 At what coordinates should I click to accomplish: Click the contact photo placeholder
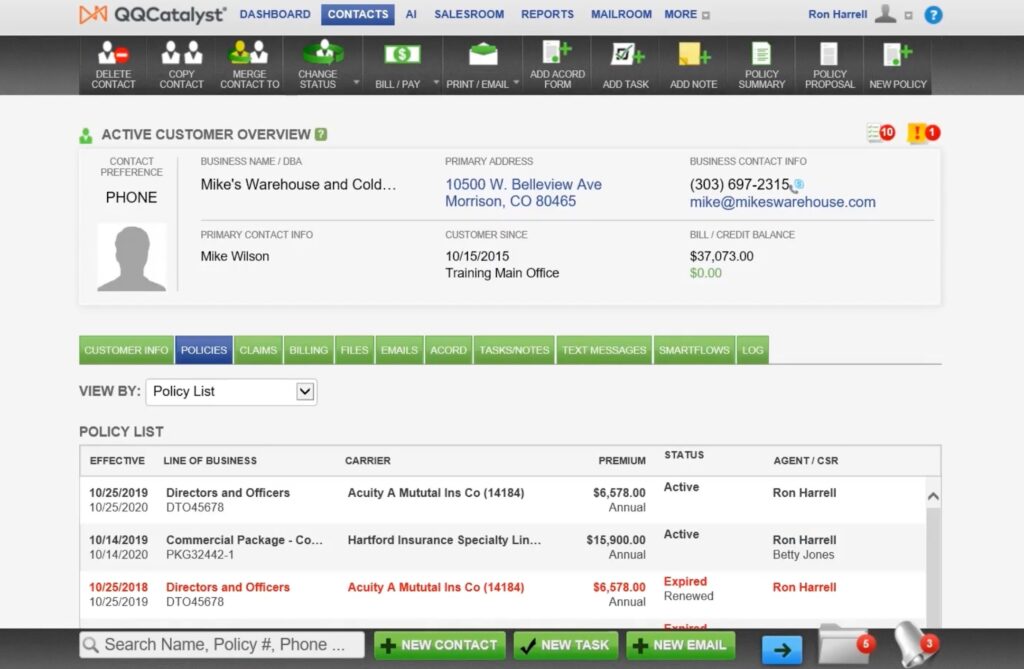click(131, 257)
